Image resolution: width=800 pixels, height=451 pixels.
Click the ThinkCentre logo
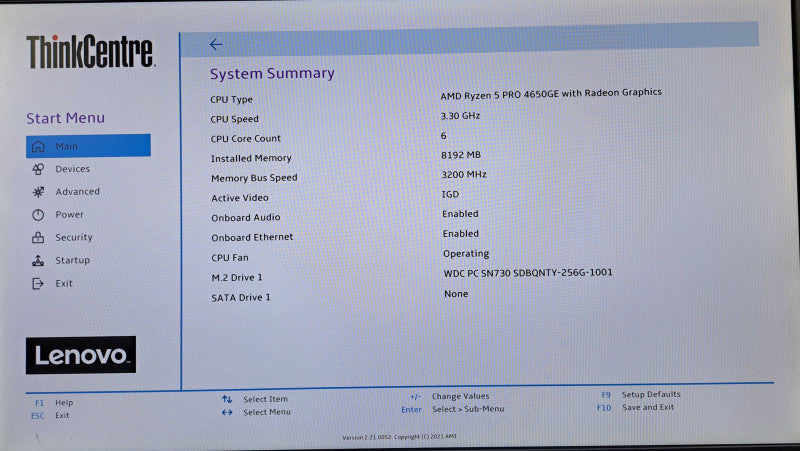click(x=90, y=51)
